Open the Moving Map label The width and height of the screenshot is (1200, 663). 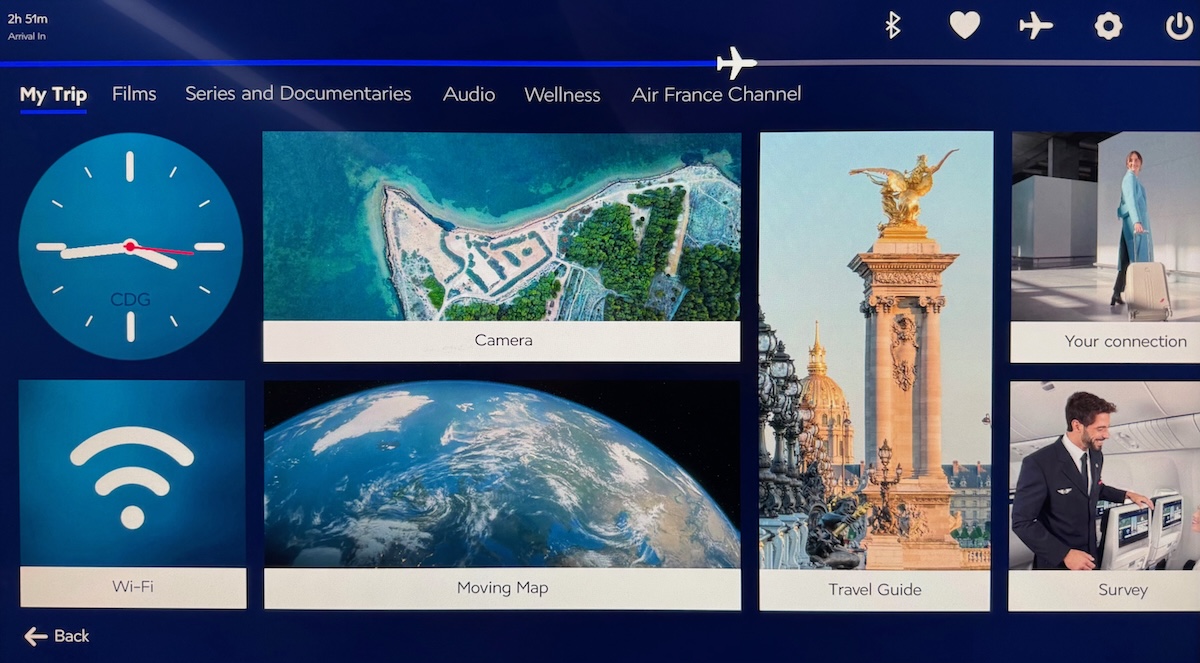coord(502,589)
